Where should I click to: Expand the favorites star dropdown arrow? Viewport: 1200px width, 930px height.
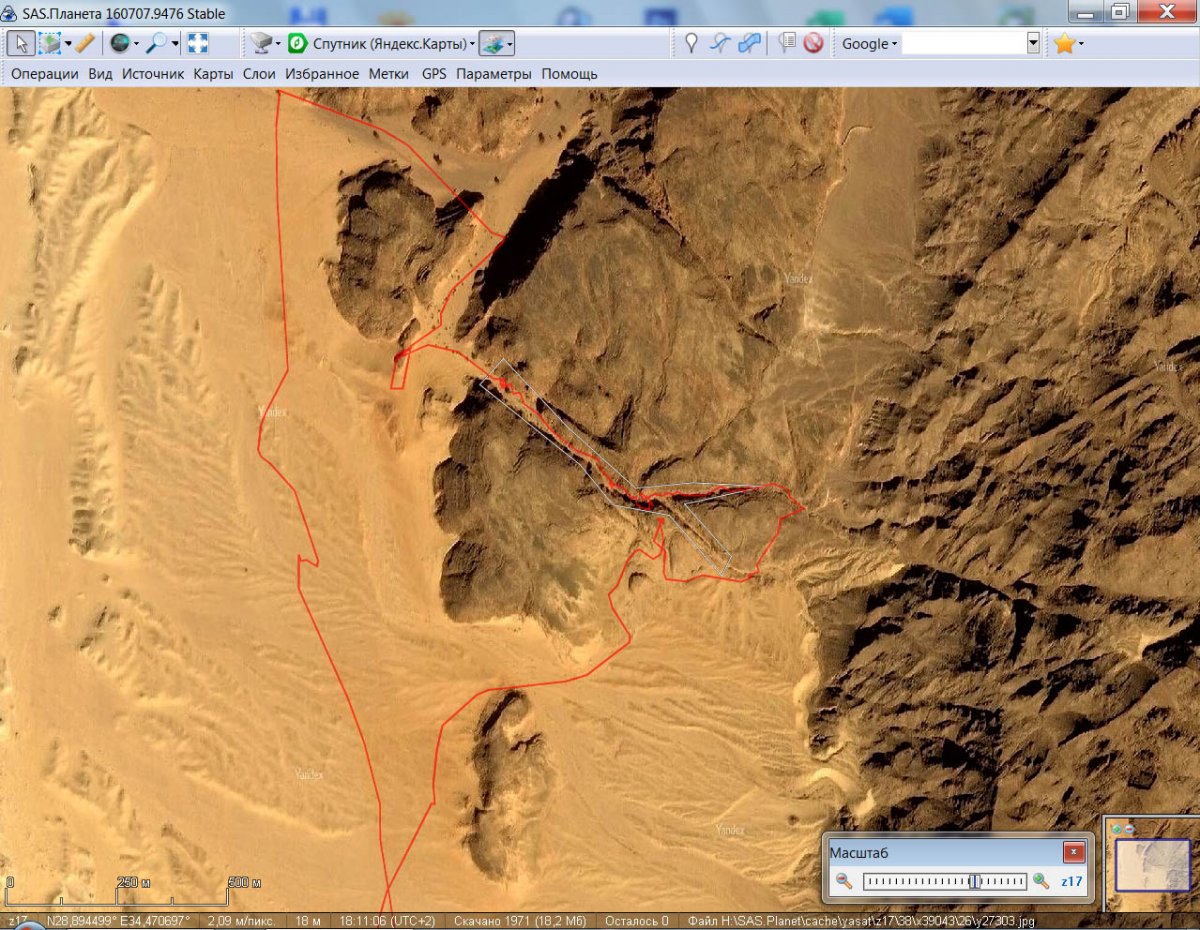[x=1081, y=43]
